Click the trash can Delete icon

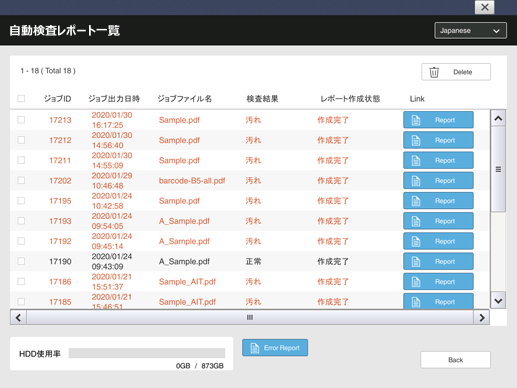(x=434, y=72)
